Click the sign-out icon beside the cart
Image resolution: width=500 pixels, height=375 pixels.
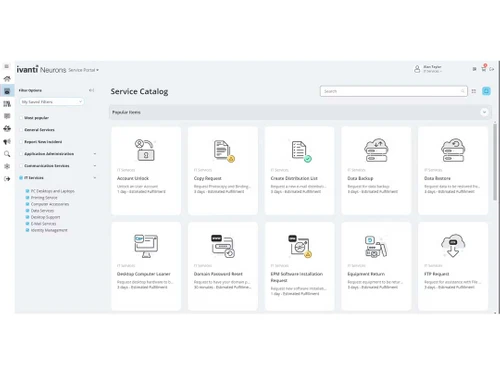[492, 69]
